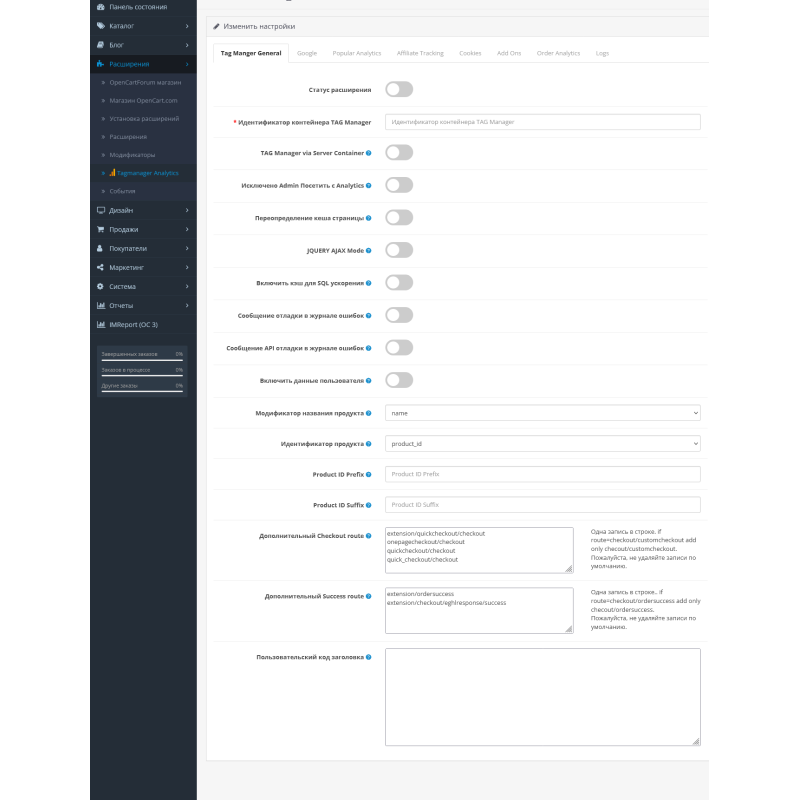Click the Отчеты chart icon

(101, 305)
